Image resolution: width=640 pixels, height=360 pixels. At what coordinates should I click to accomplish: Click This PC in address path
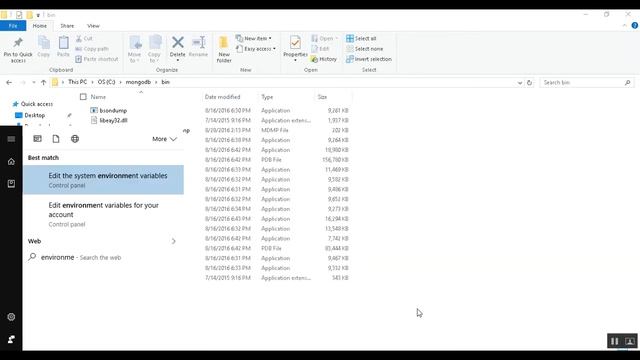pos(78,82)
